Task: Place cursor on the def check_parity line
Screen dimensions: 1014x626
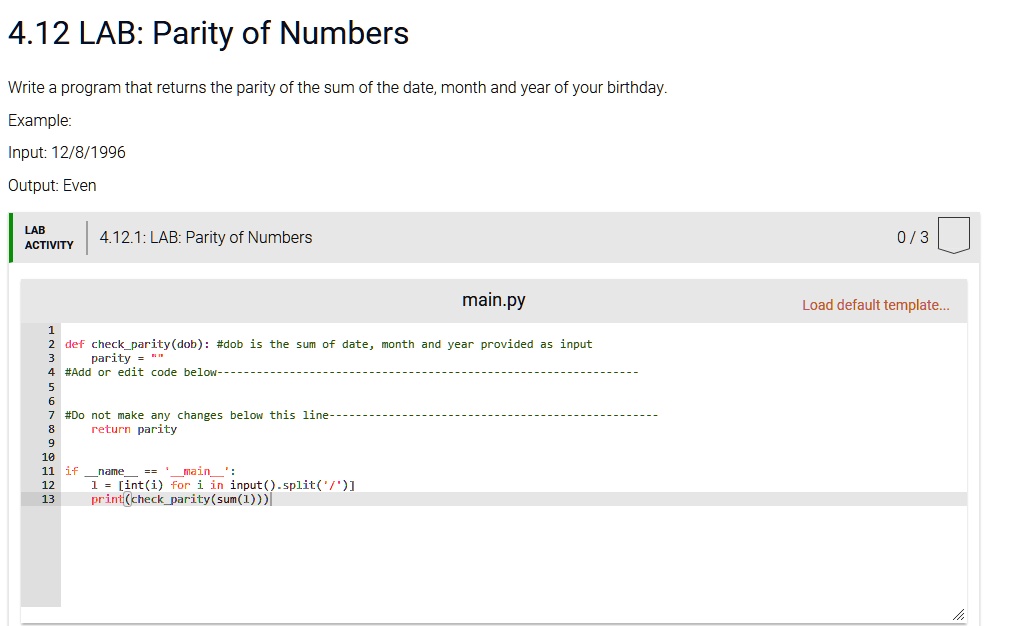Action: click(x=328, y=344)
